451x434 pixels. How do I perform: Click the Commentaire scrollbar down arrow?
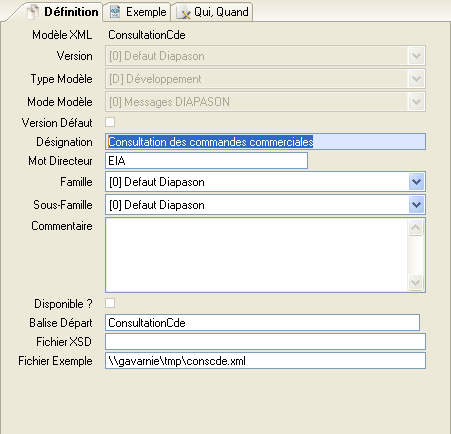pyautogui.click(x=416, y=283)
